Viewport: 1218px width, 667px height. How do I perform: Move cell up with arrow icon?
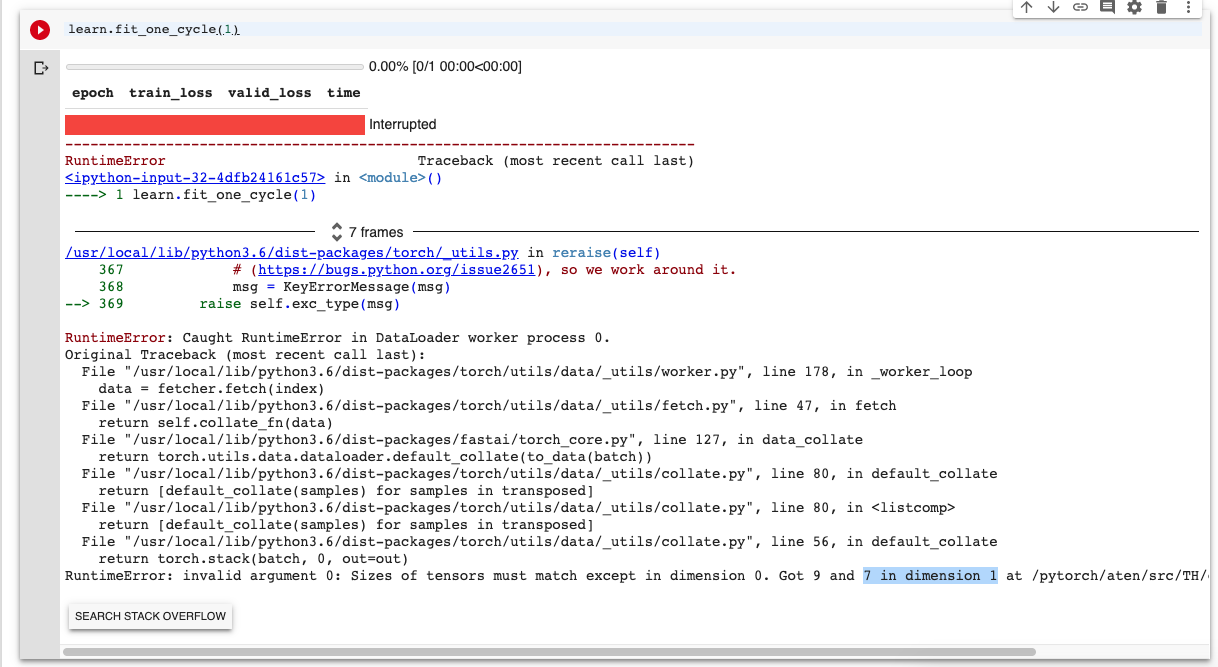point(1026,7)
